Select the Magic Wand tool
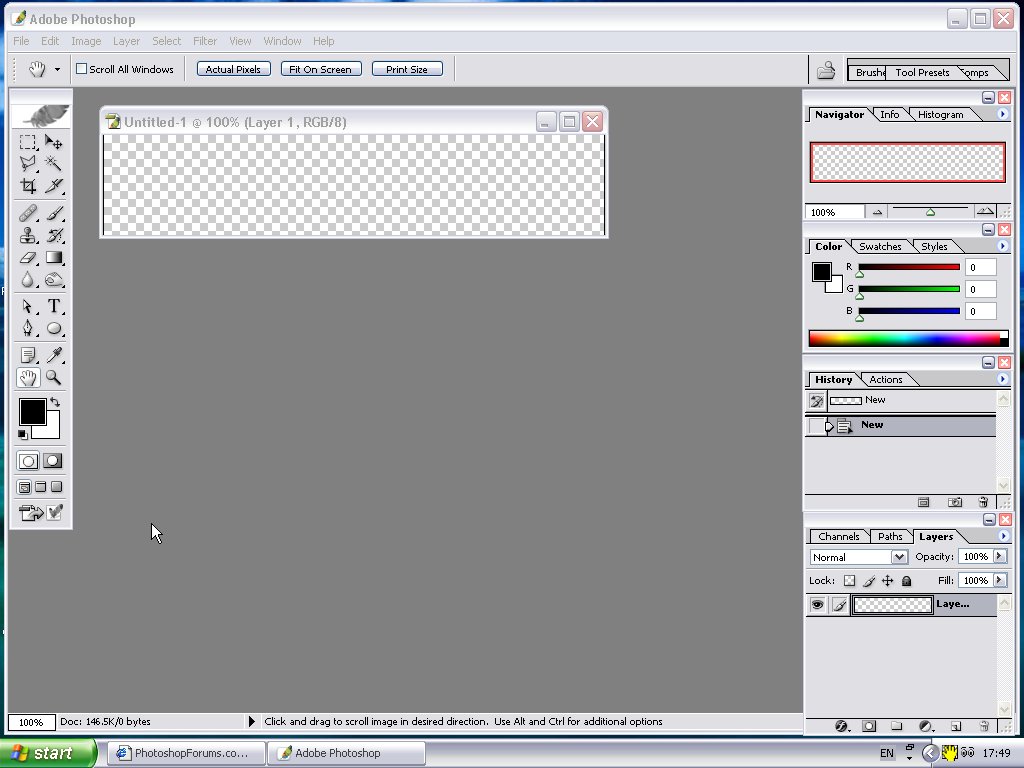The image size is (1024, 768). 54,164
